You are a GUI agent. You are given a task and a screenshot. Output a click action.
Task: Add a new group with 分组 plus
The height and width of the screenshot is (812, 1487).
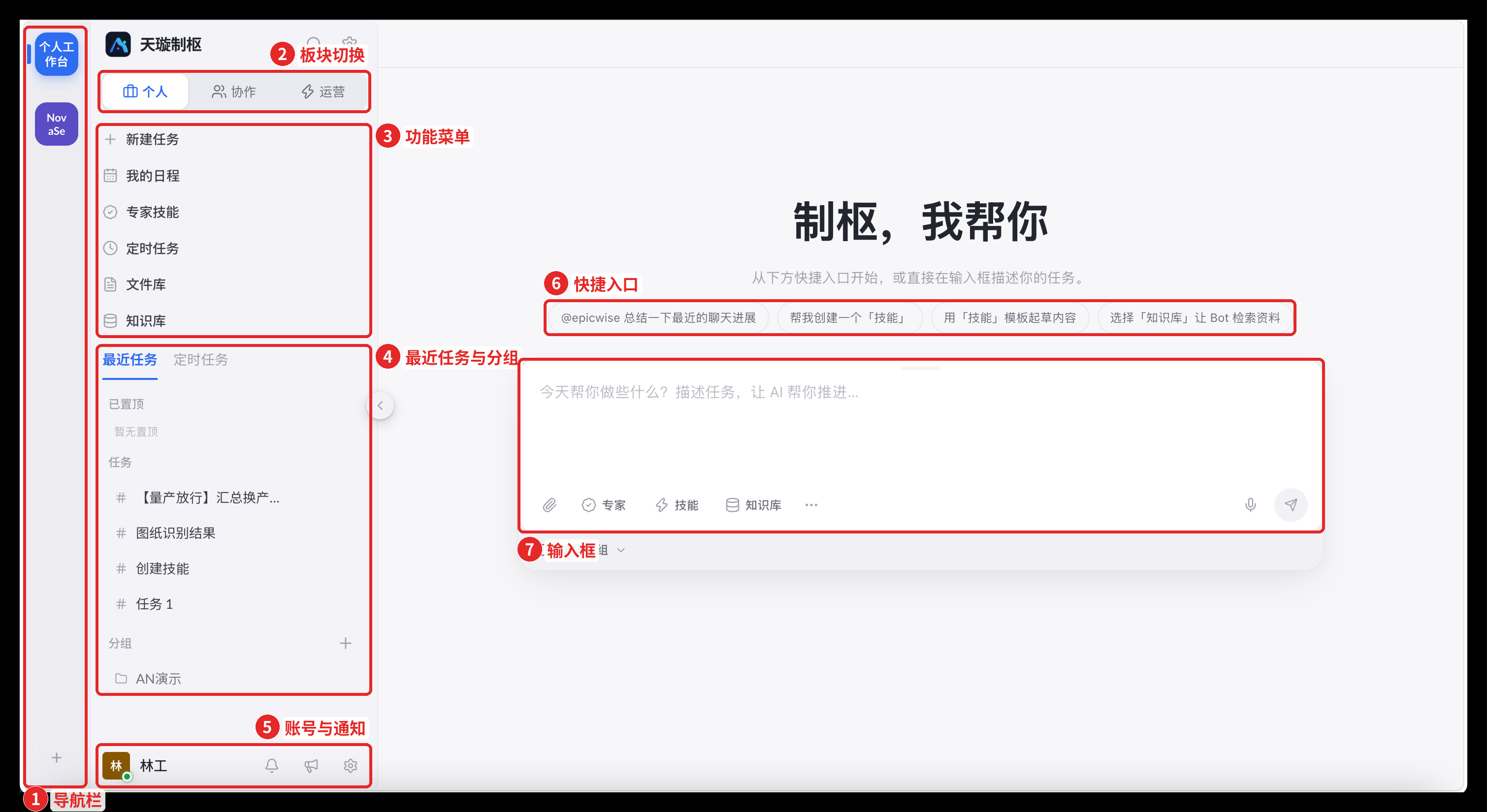point(345,643)
